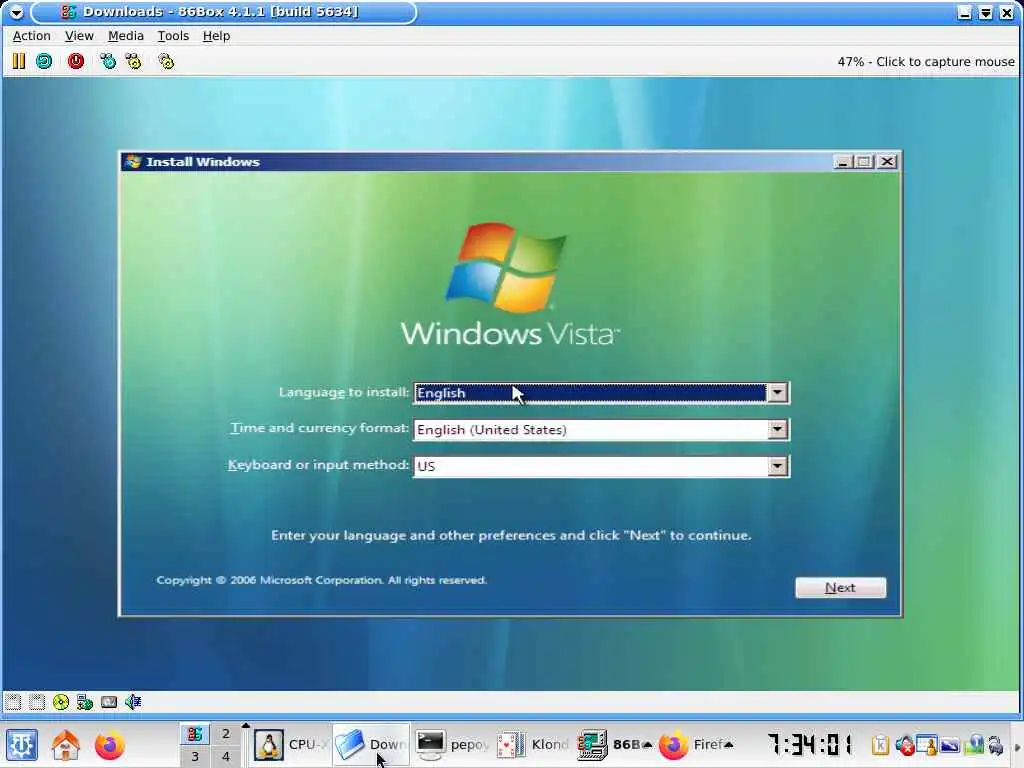Open the Action menu
The image size is (1024, 768).
click(x=31, y=36)
